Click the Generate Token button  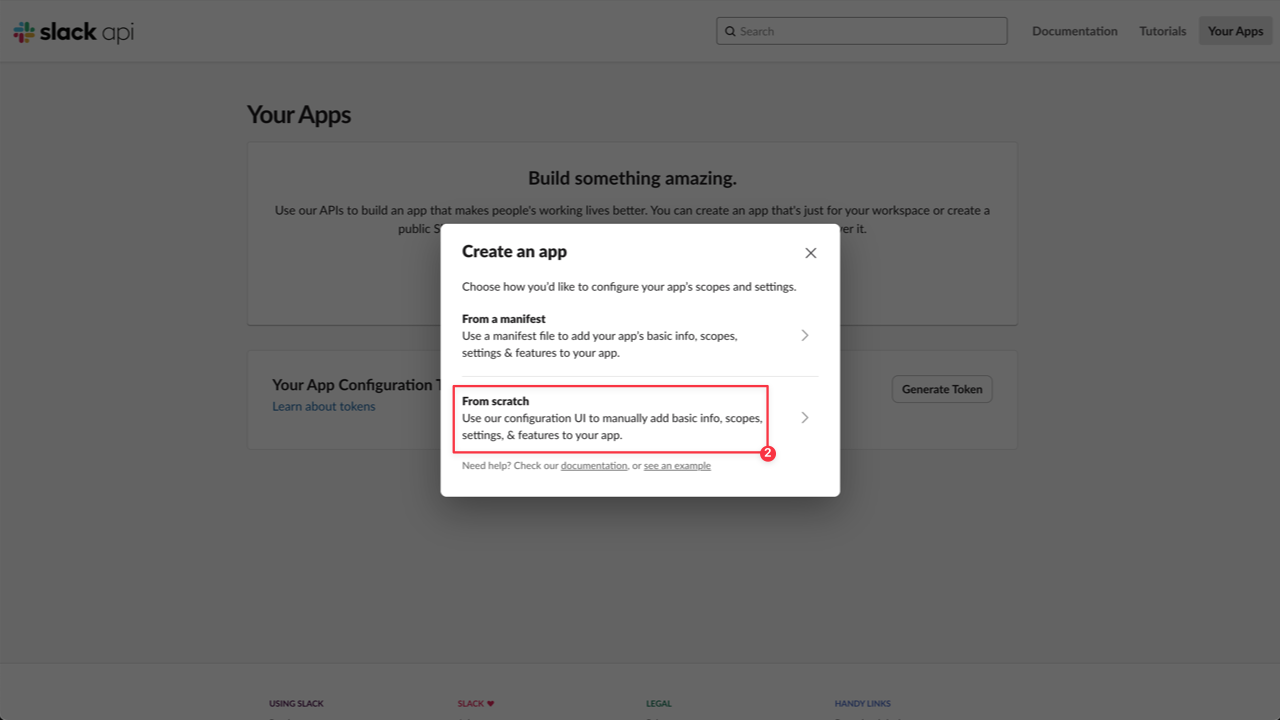click(941, 389)
